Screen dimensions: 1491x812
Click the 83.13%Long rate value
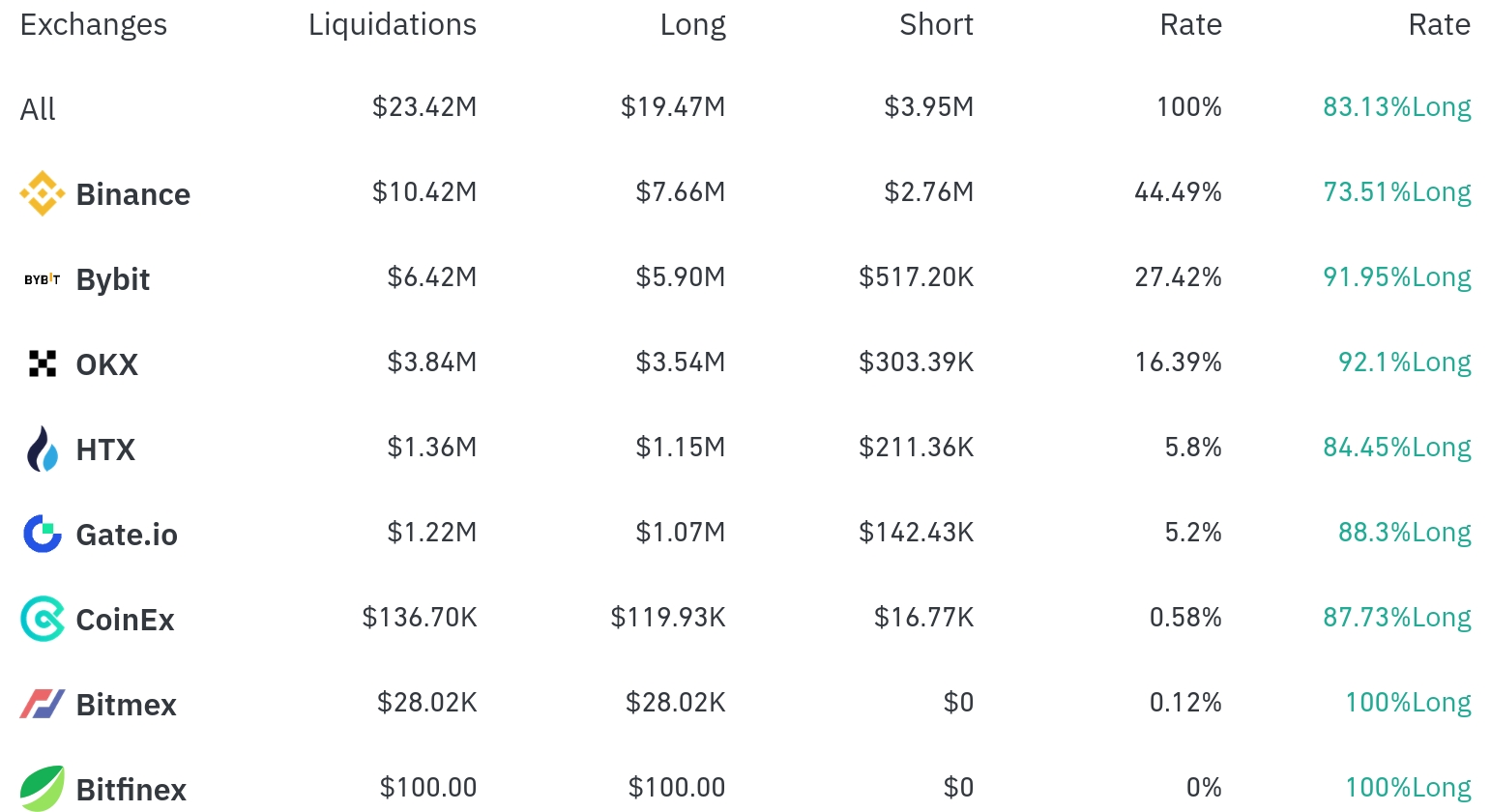coord(1396,107)
